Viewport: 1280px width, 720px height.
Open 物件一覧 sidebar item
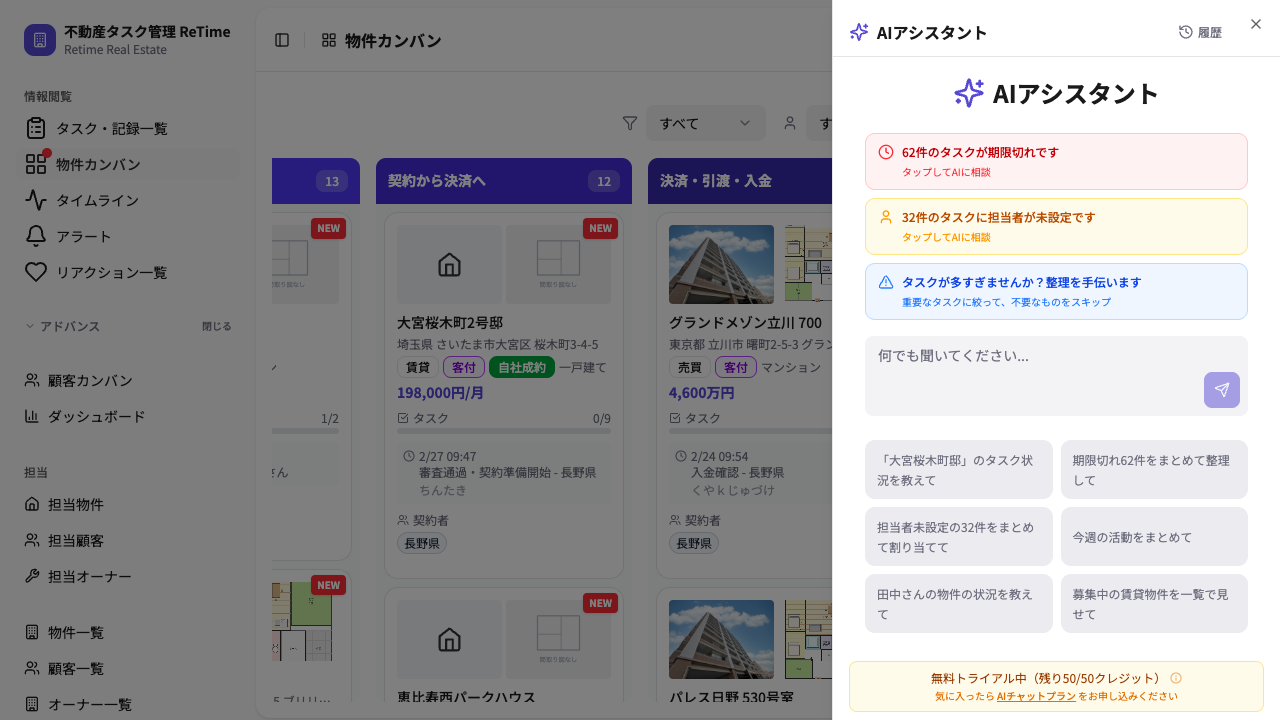pos(128,632)
